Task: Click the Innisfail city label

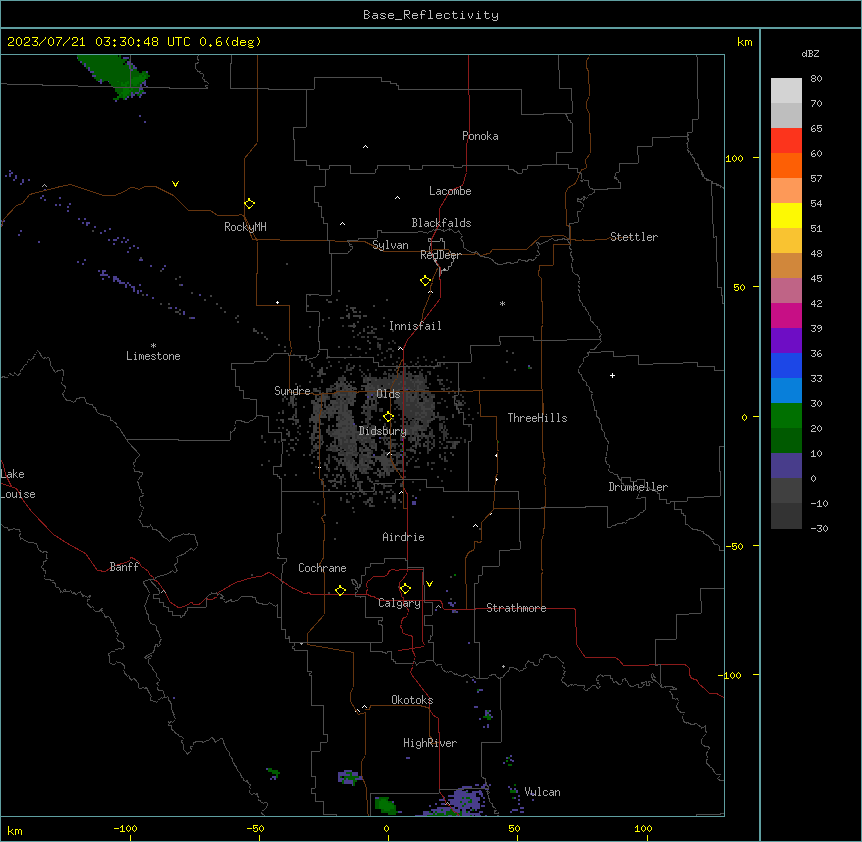Action: [415, 326]
